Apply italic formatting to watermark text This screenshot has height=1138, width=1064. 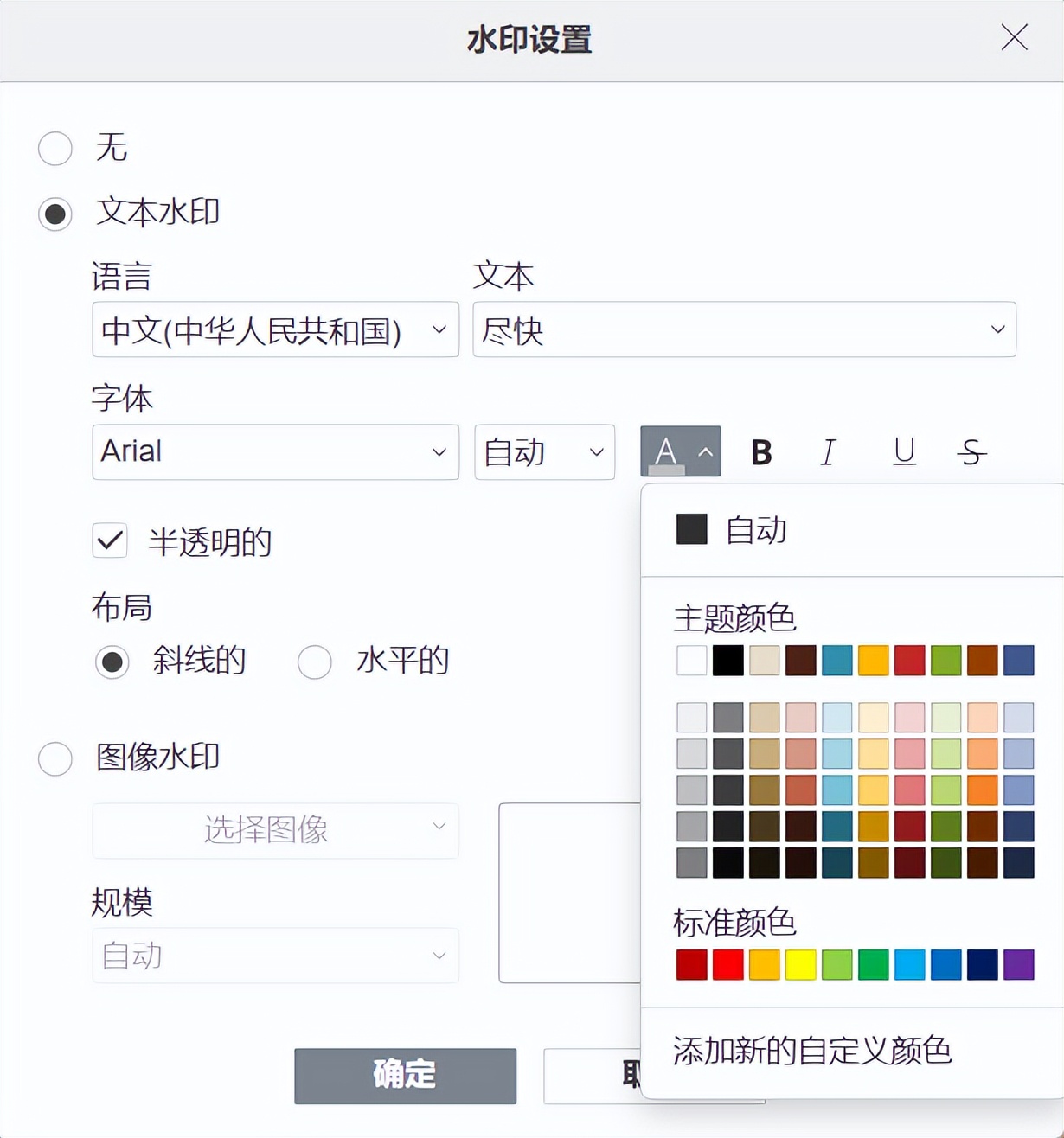827,451
